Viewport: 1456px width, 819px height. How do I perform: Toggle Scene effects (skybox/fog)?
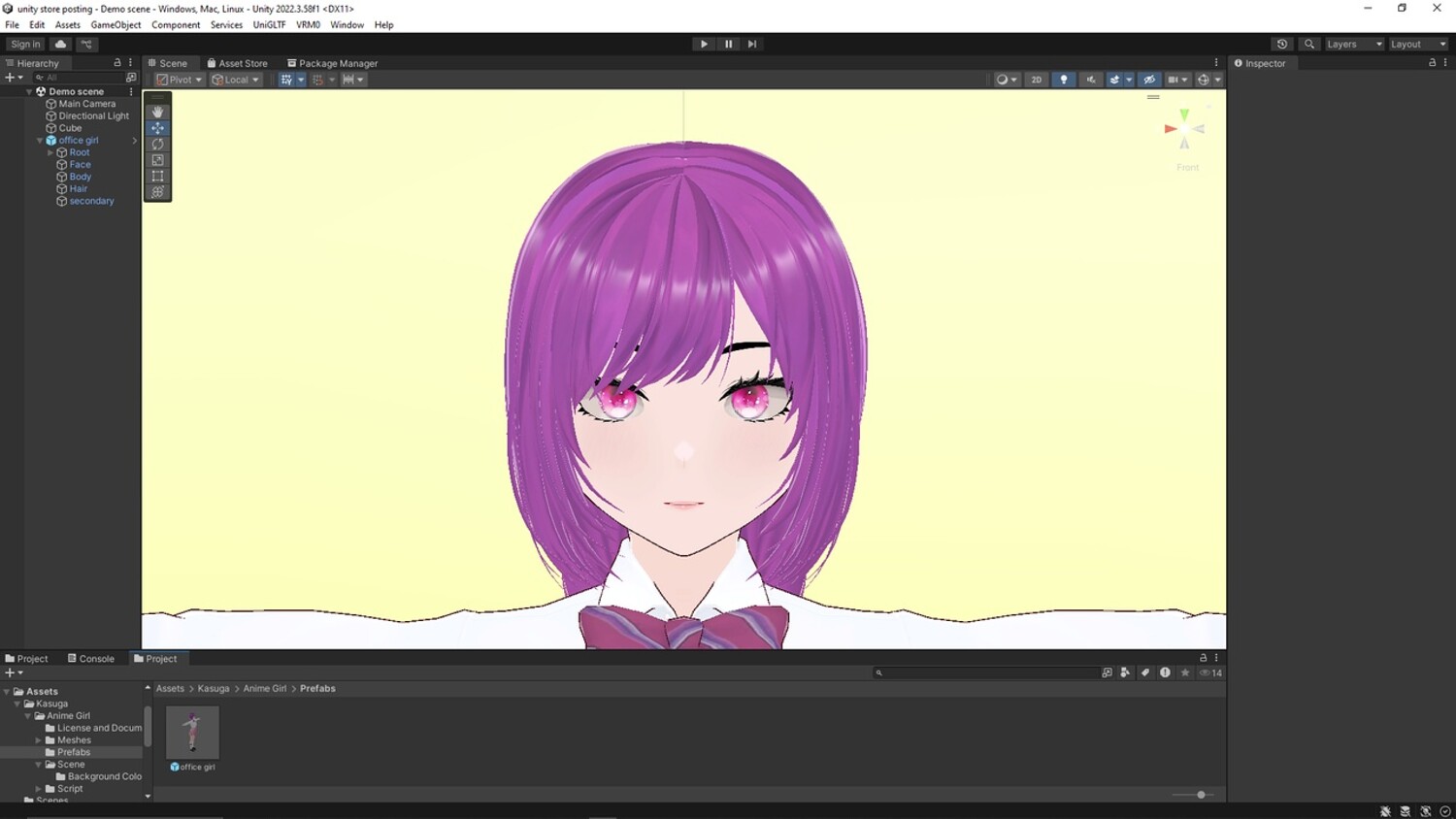(x=1114, y=80)
